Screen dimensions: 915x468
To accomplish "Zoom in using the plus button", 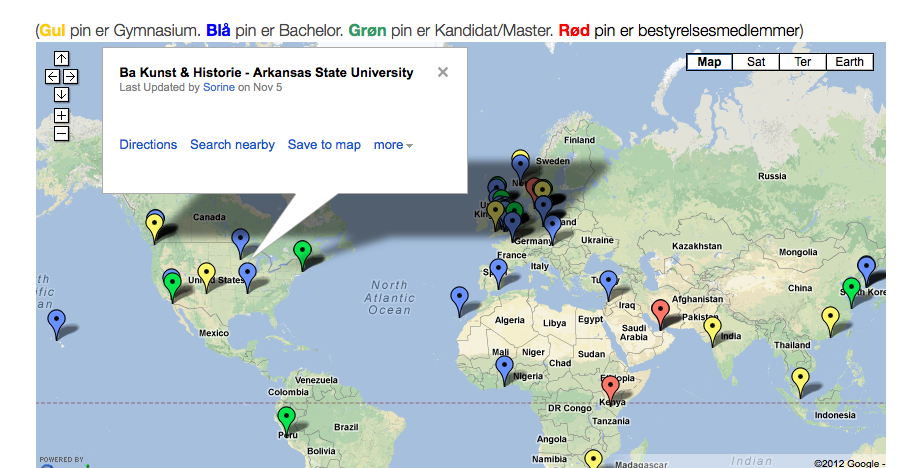I will coord(61,116).
